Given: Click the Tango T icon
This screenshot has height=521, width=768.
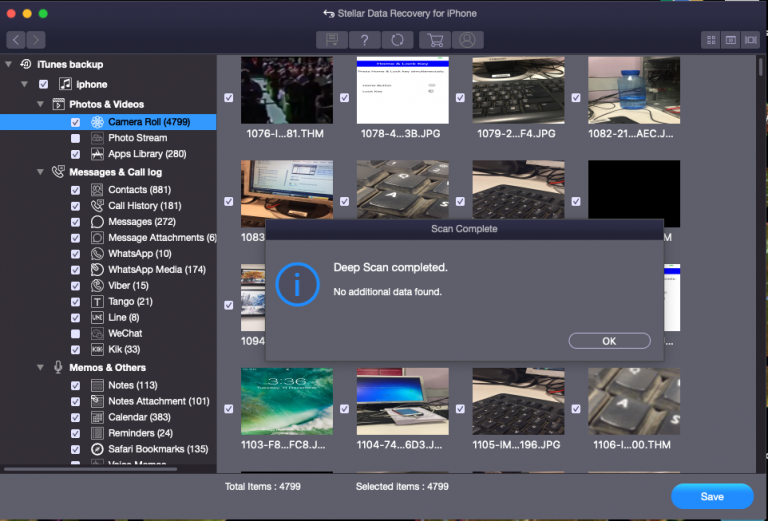Looking at the screenshot, I should [x=97, y=302].
